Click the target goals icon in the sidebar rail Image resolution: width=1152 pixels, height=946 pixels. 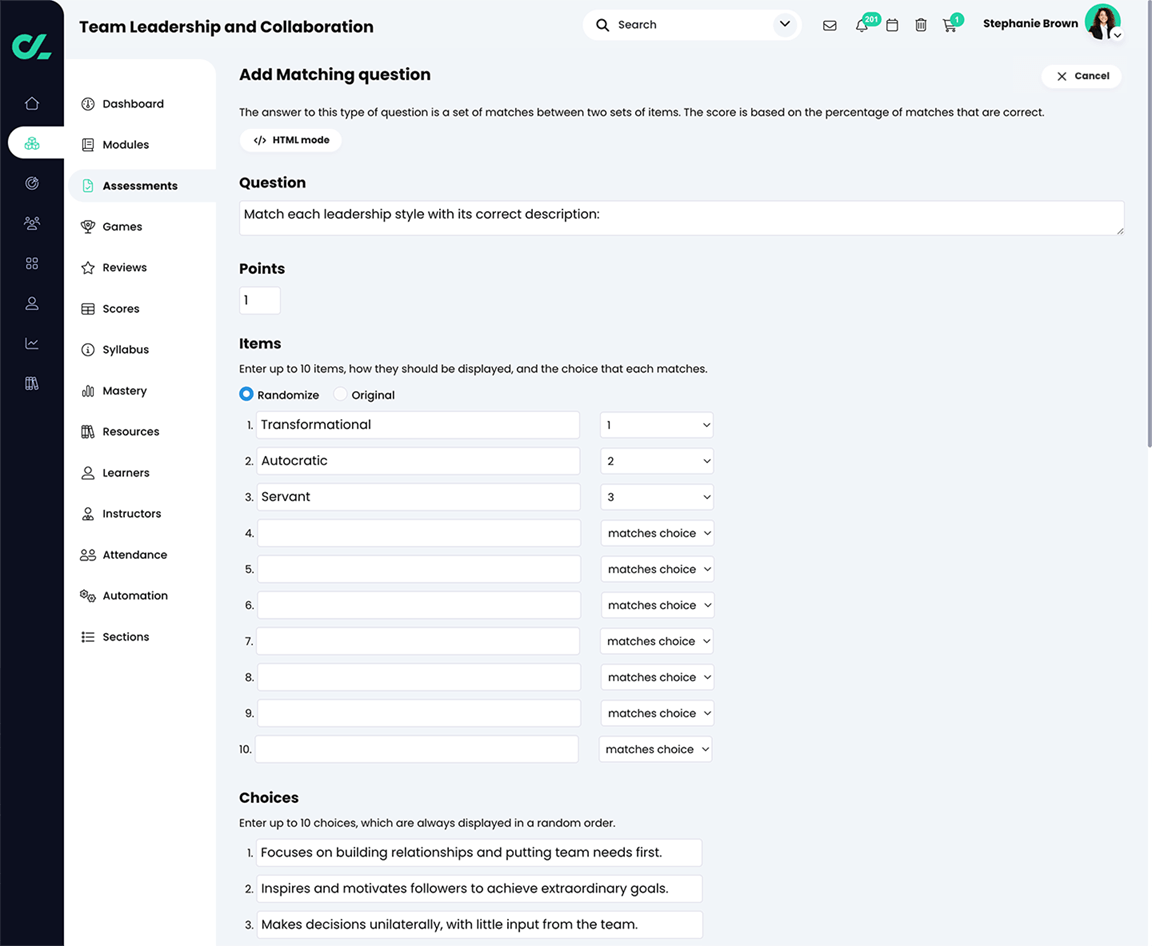(x=31, y=183)
